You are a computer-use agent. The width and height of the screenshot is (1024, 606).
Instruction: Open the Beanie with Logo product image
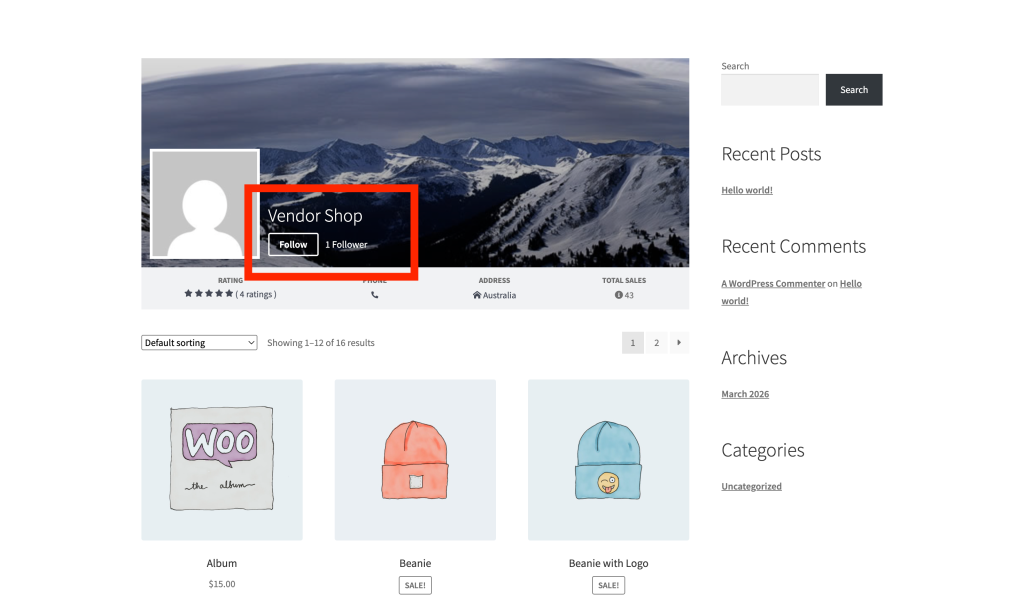[609, 460]
